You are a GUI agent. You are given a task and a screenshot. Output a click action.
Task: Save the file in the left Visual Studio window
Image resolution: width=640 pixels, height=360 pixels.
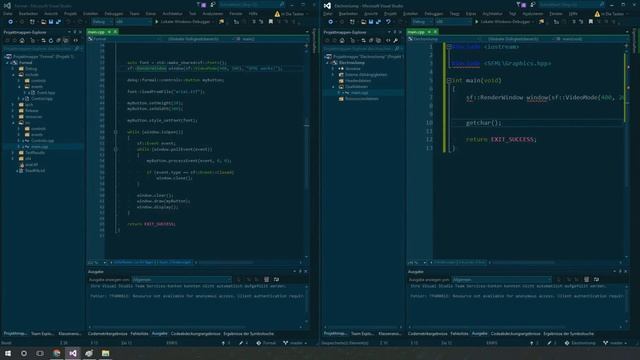point(51,22)
